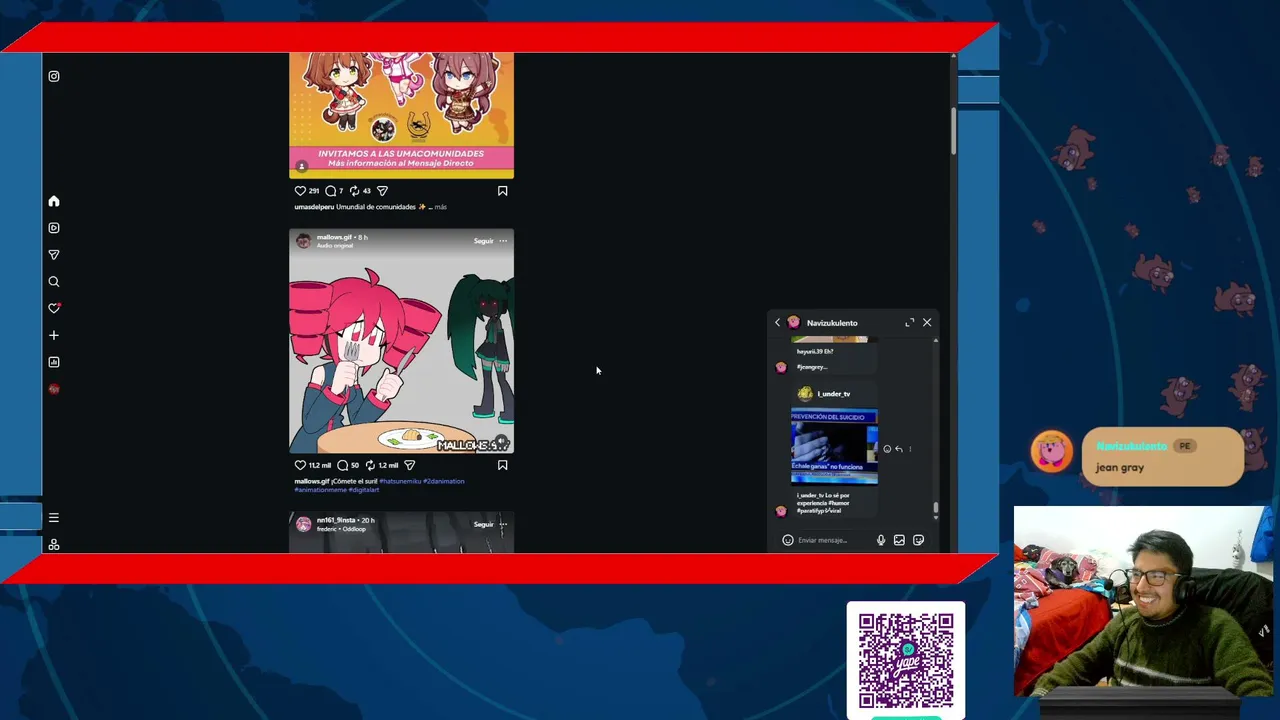This screenshot has width=1280, height=720.
Task: Focus the 'Enviar mensaje...' input field
Action: (834, 540)
